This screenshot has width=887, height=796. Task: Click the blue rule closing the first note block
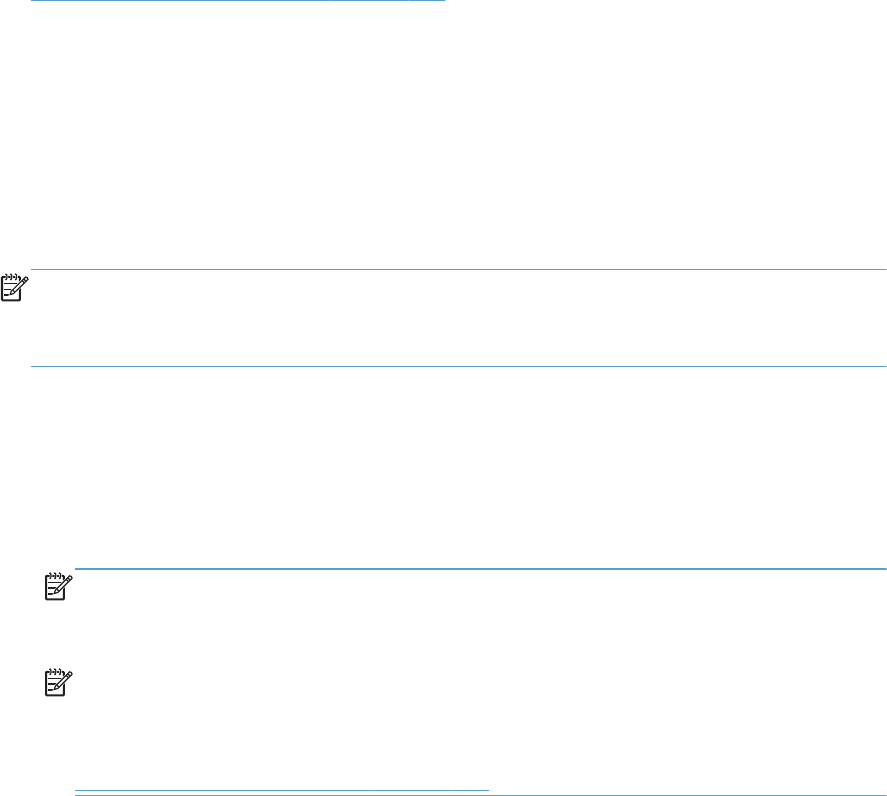(x=458, y=366)
